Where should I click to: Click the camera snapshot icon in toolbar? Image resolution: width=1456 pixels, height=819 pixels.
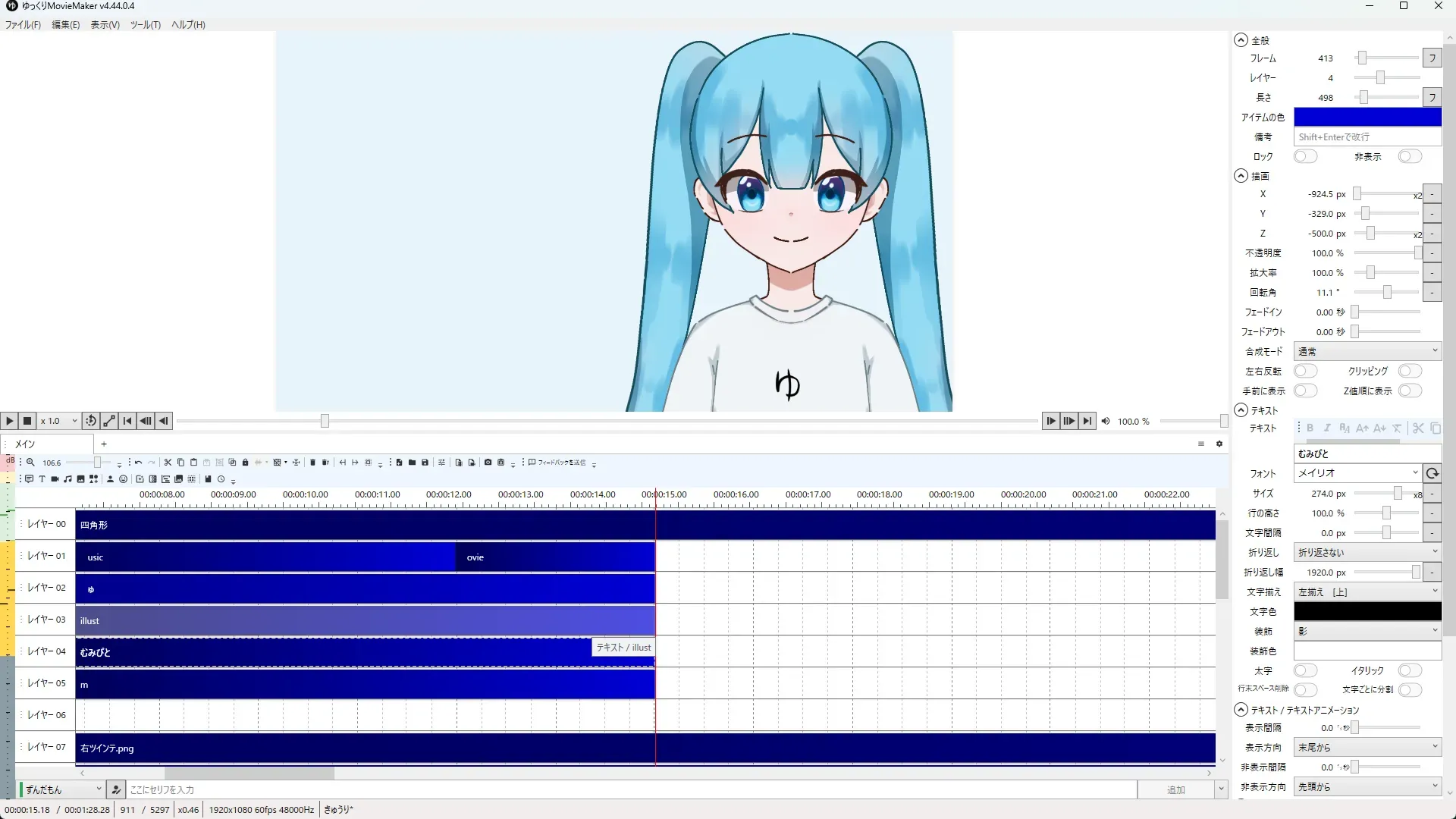click(x=488, y=463)
